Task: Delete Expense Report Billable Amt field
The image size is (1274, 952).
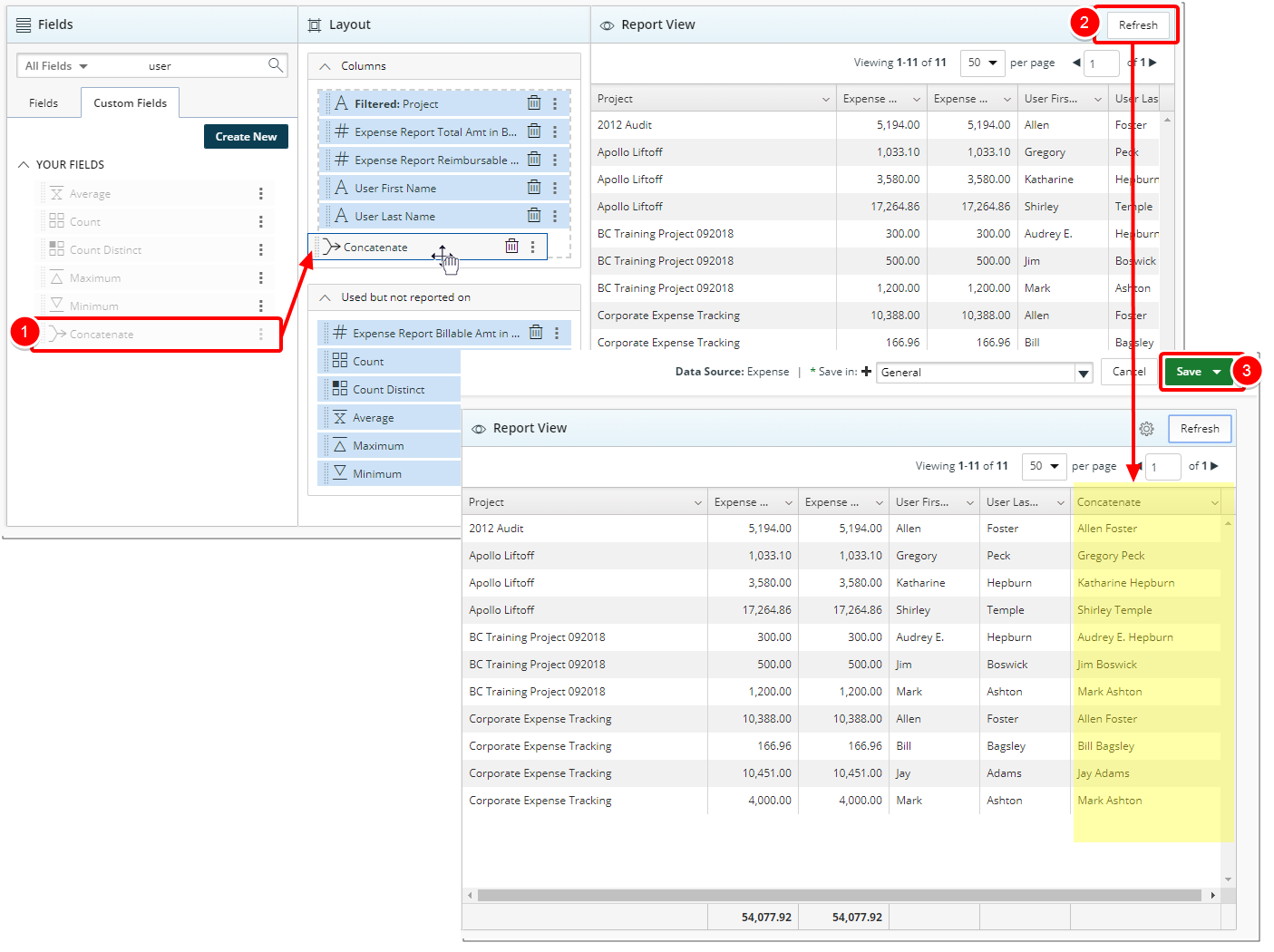Action: click(x=536, y=333)
